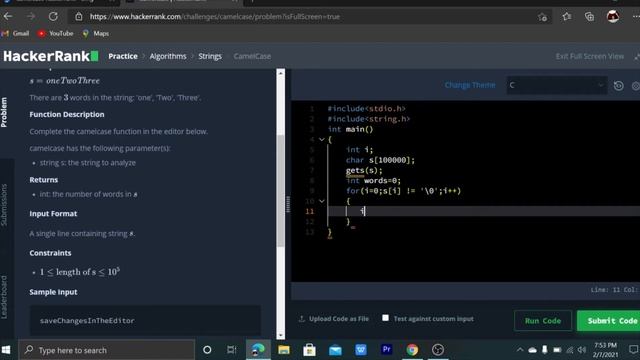
Task: Open Task View icon
Action: pos(231,350)
